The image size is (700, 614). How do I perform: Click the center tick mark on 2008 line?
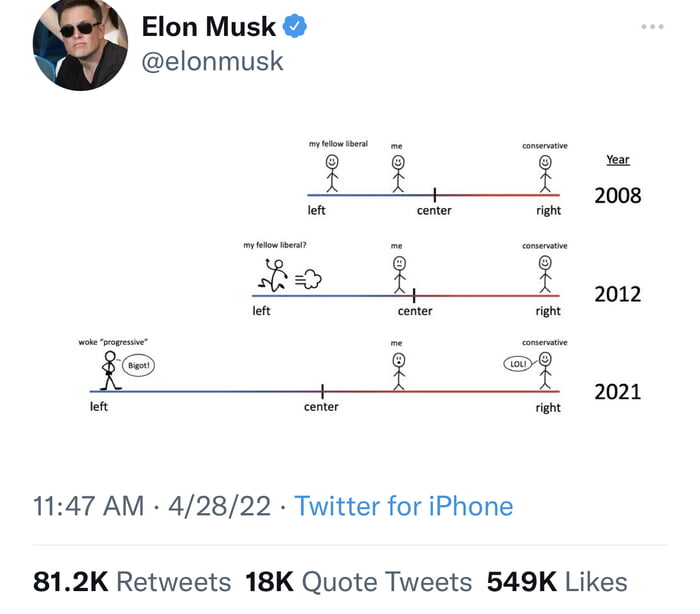point(434,195)
